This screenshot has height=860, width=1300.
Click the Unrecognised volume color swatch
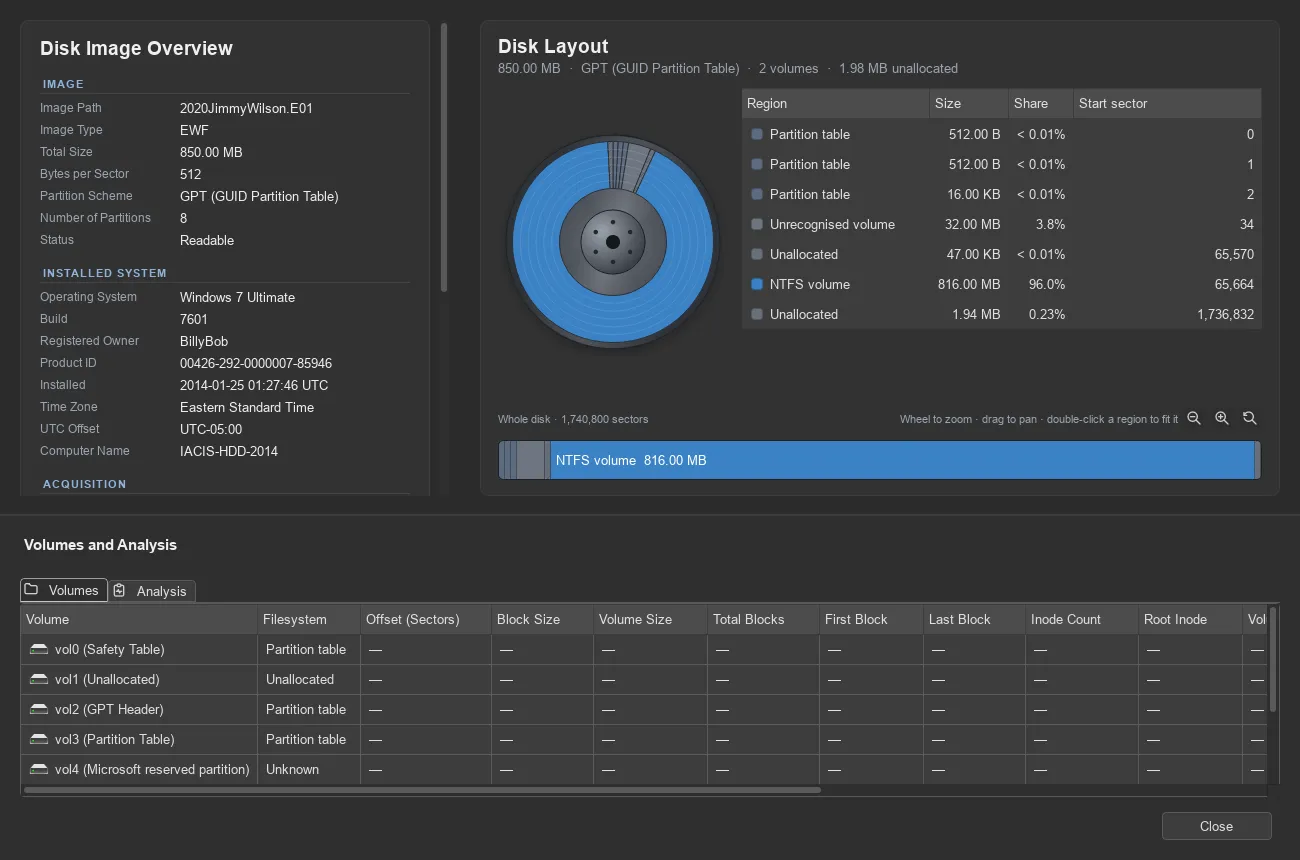pos(757,224)
